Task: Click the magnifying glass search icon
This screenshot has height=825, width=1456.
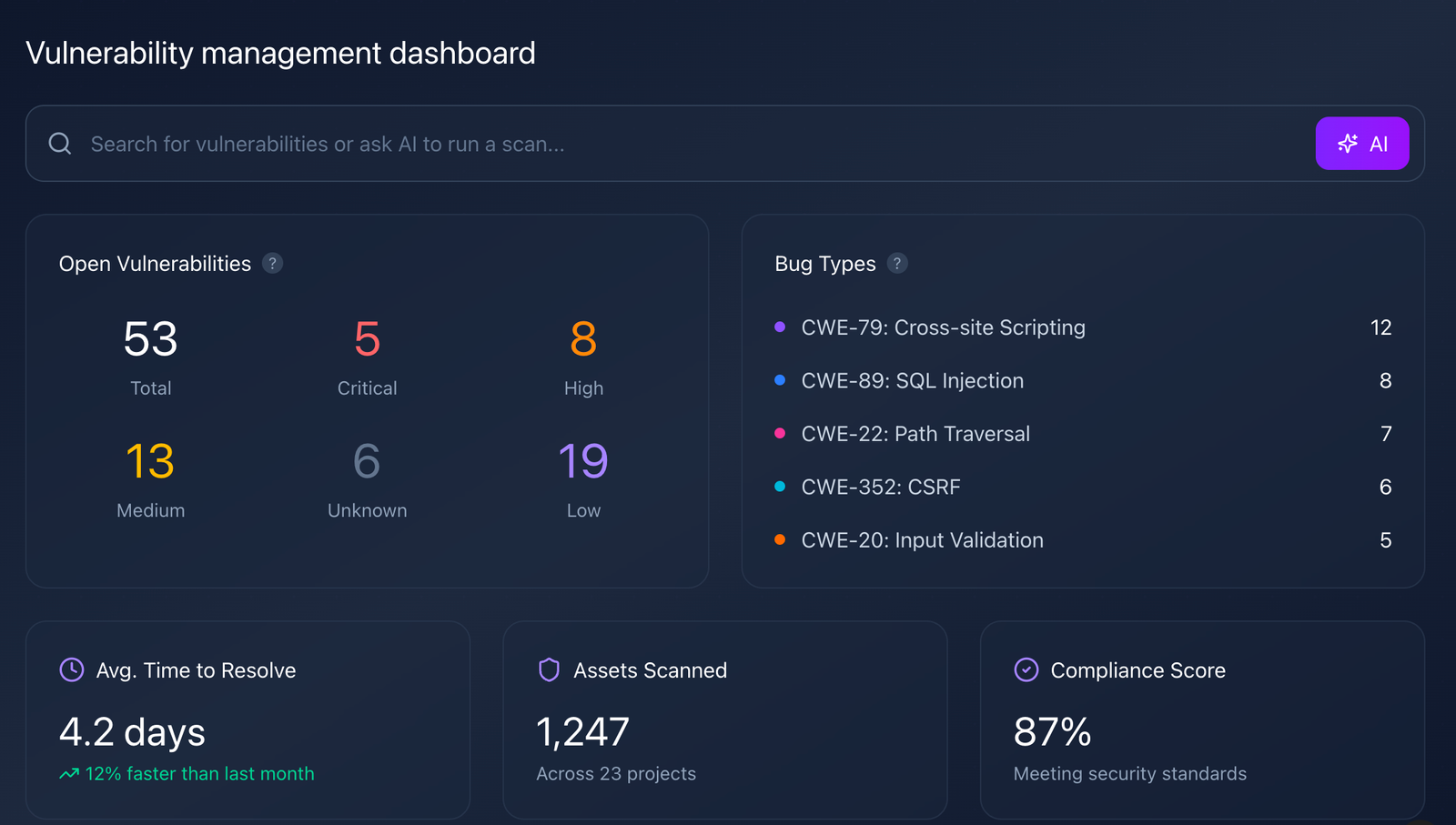Action: (x=60, y=144)
